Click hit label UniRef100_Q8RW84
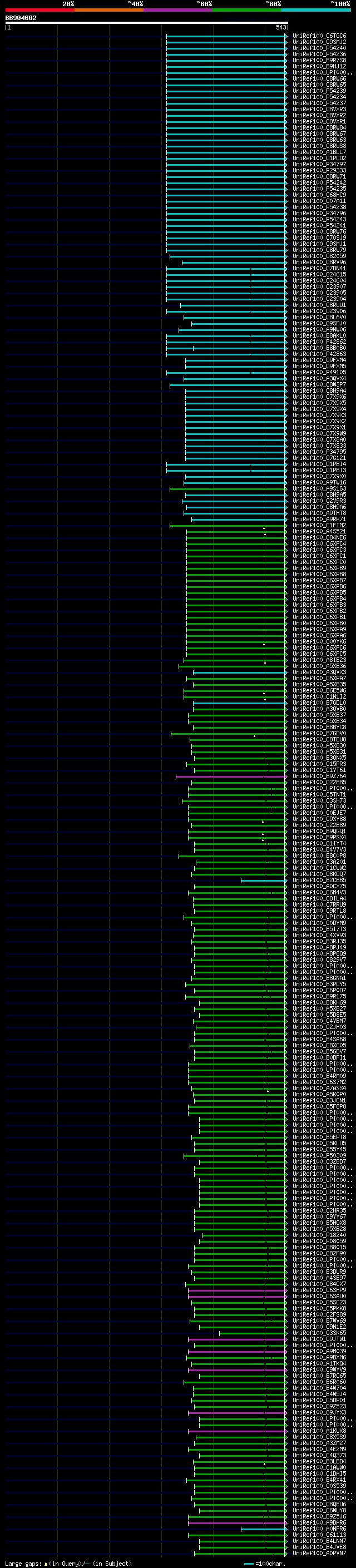This screenshot has width=356, height=1568. pyautogui.click(x=319, y=128)
